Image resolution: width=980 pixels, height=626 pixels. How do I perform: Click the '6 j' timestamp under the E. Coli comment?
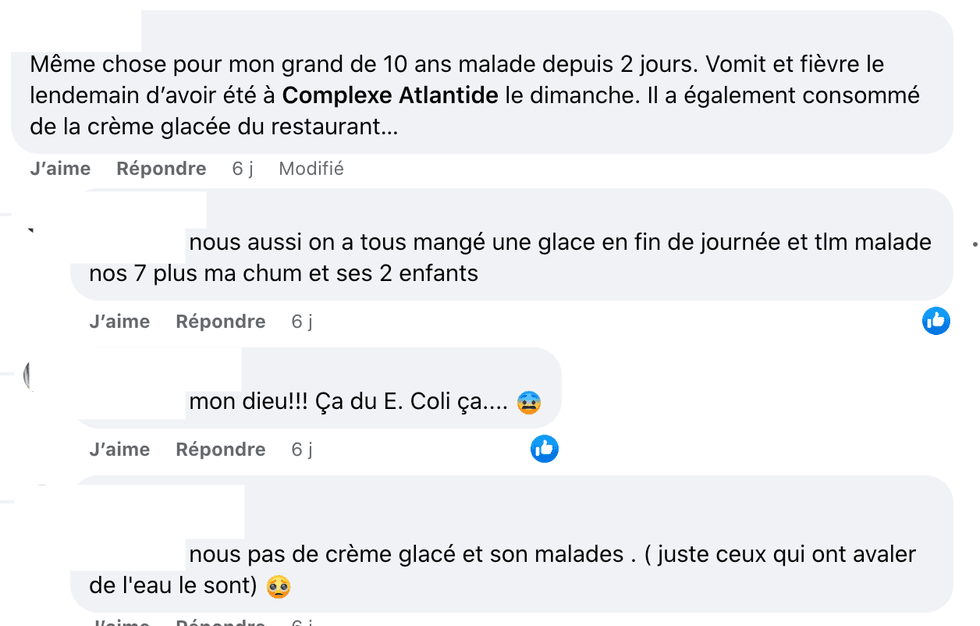(x=300, y=449)
